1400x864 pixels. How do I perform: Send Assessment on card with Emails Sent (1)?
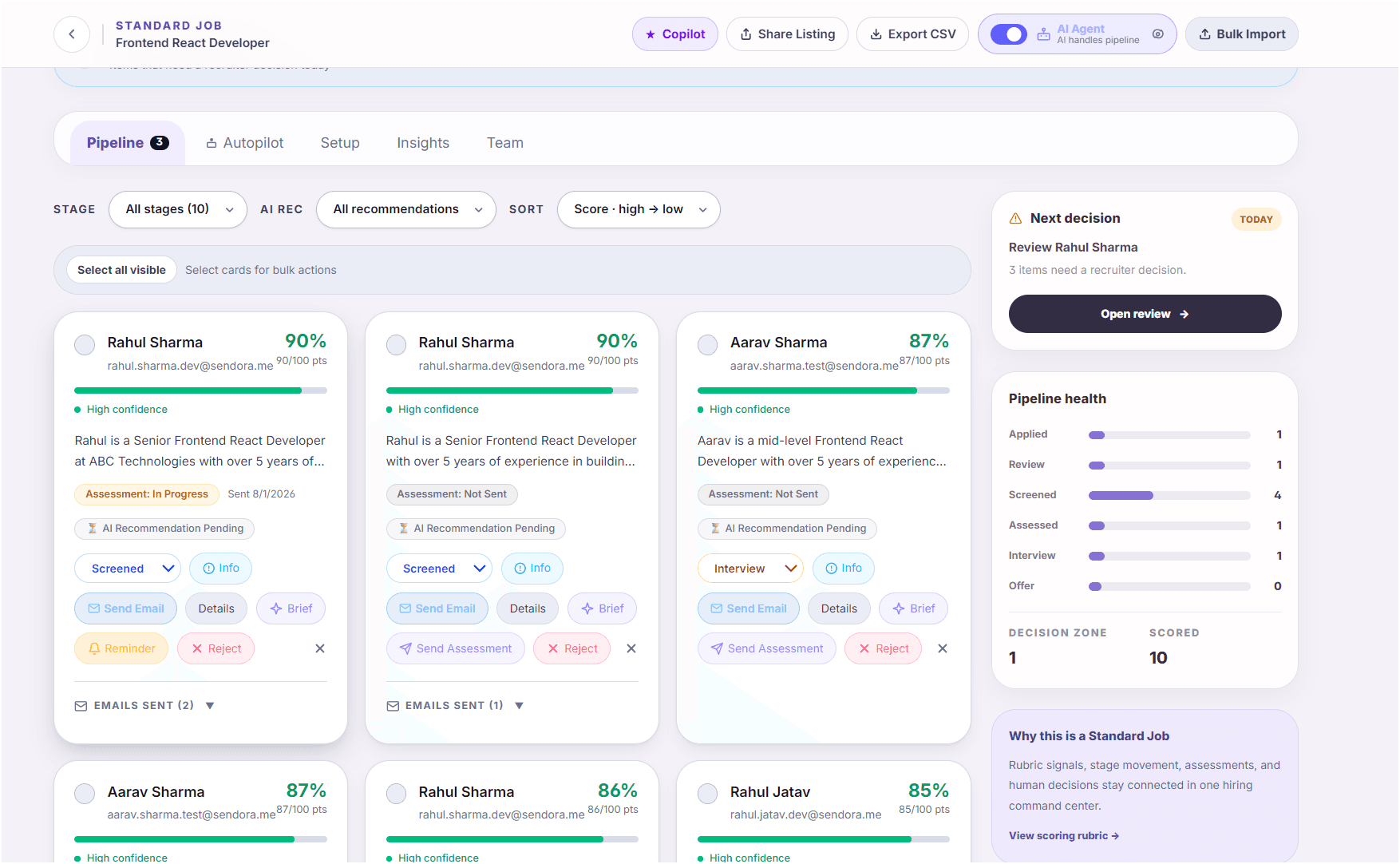click(x=456, y=648)
